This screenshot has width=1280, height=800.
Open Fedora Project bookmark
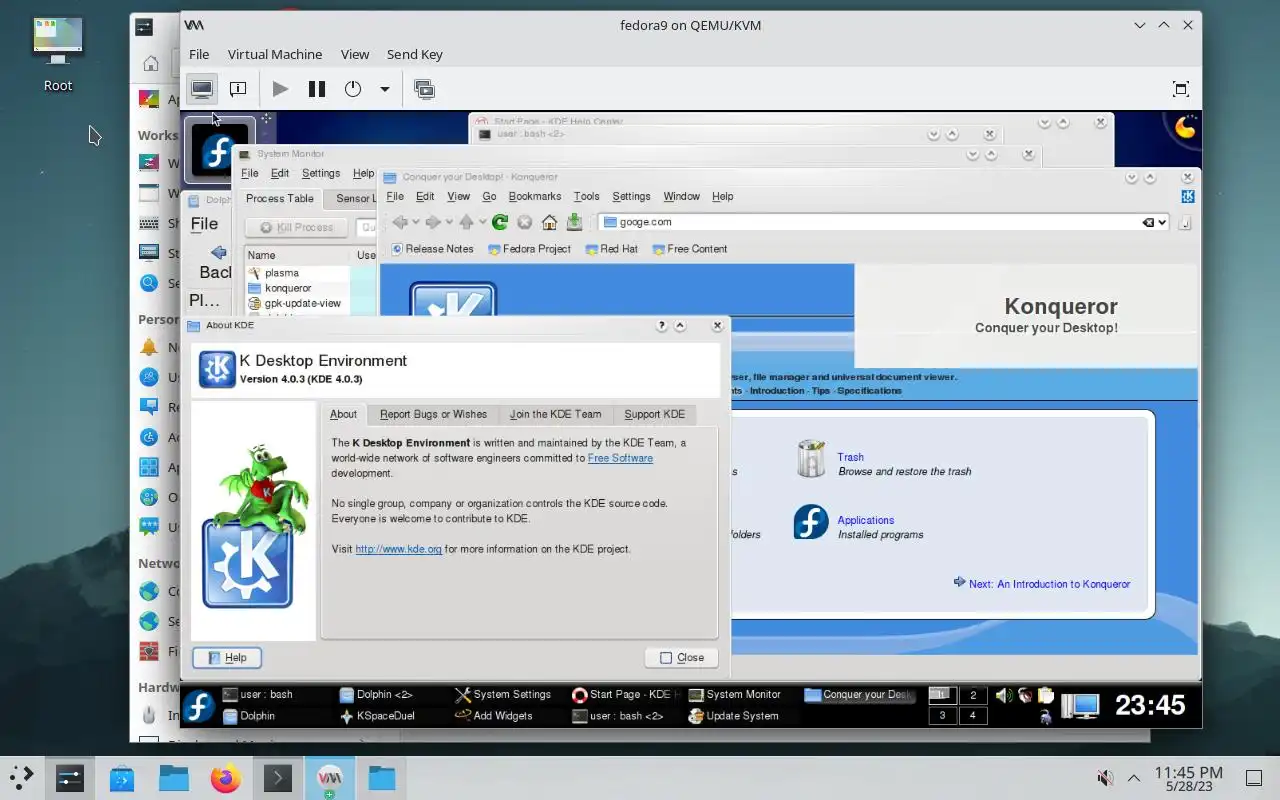pyautogui.click(x=529, y=249)
